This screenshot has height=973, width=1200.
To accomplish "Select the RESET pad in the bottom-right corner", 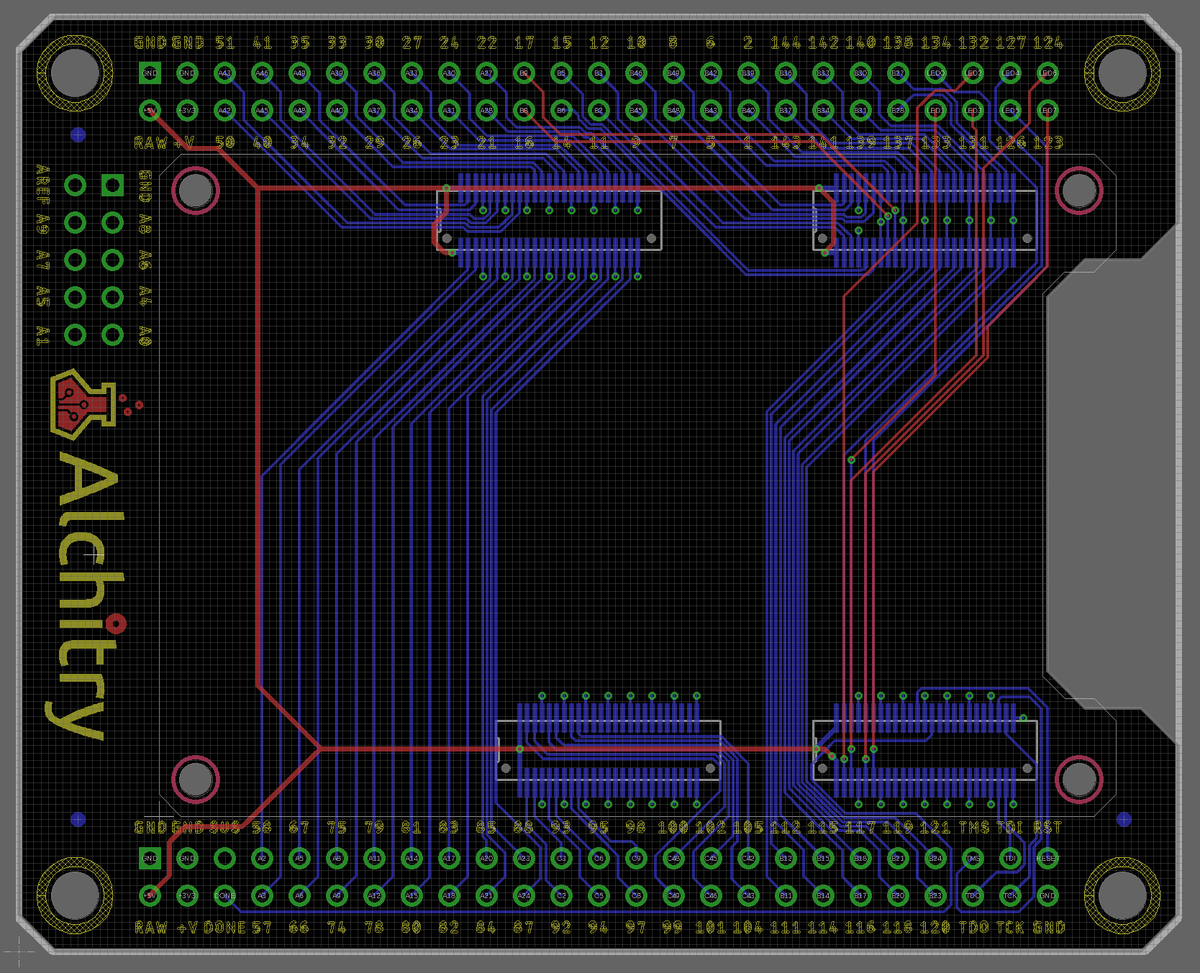I will tap(1047, 859).
